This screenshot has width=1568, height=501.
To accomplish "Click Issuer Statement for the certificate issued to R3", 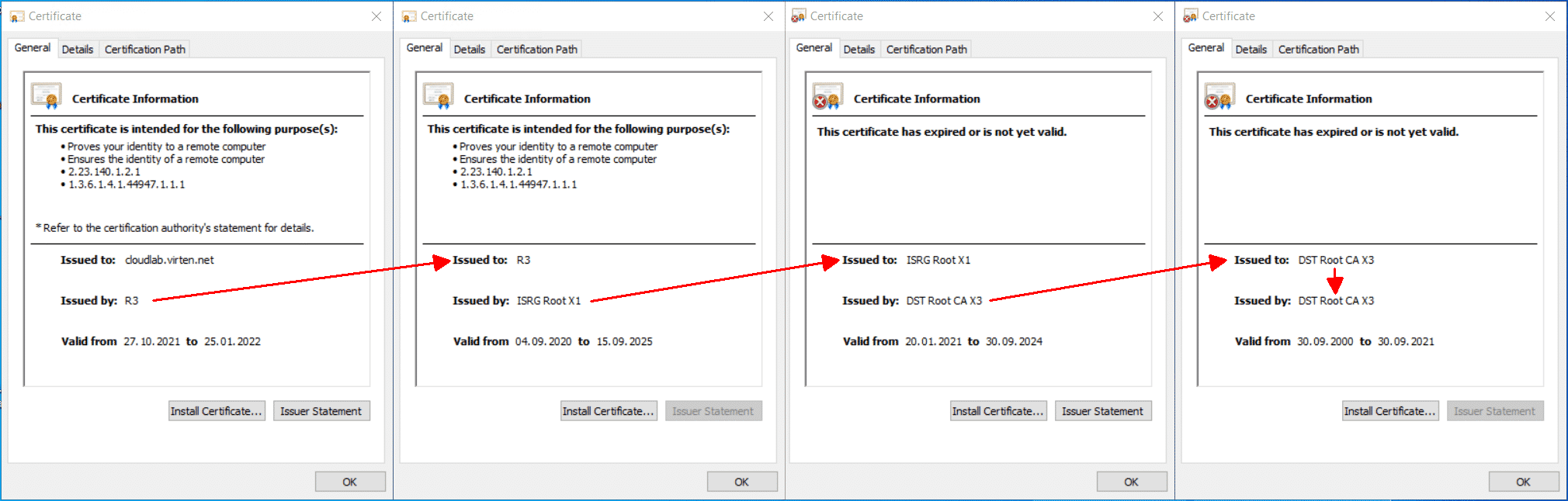I will (713, 411).
